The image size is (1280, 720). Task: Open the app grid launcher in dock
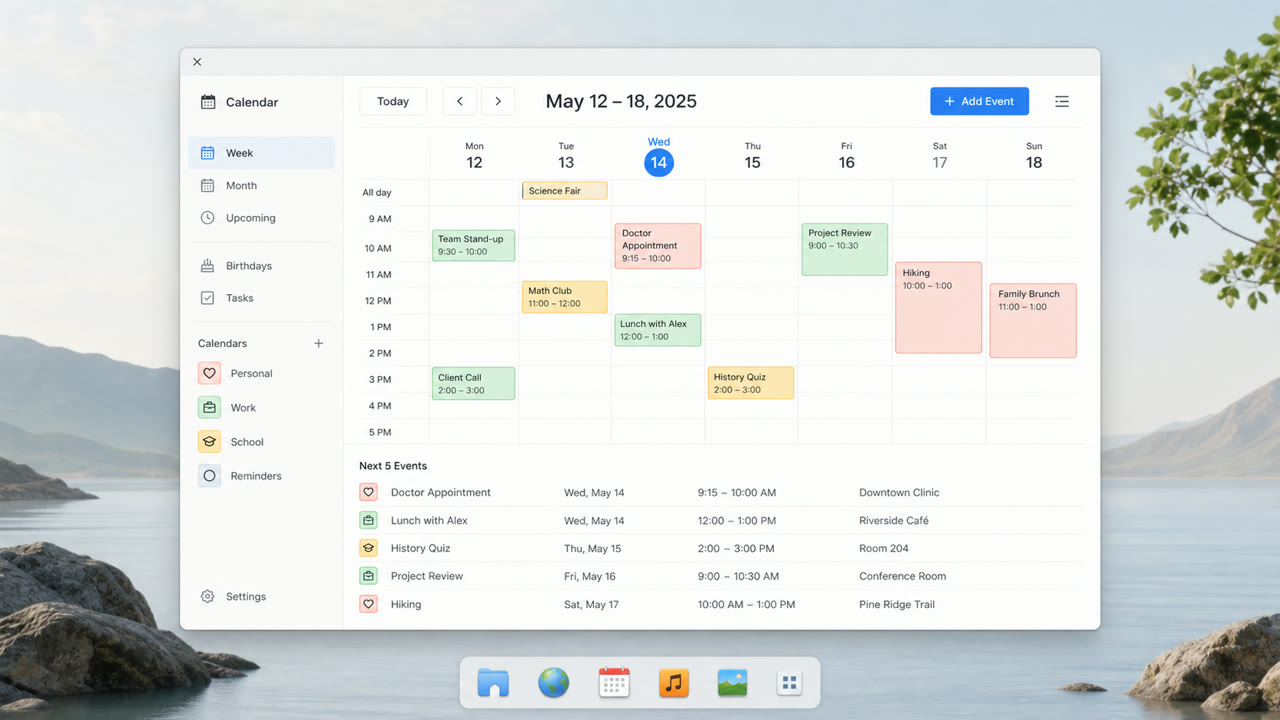point(789,683)
